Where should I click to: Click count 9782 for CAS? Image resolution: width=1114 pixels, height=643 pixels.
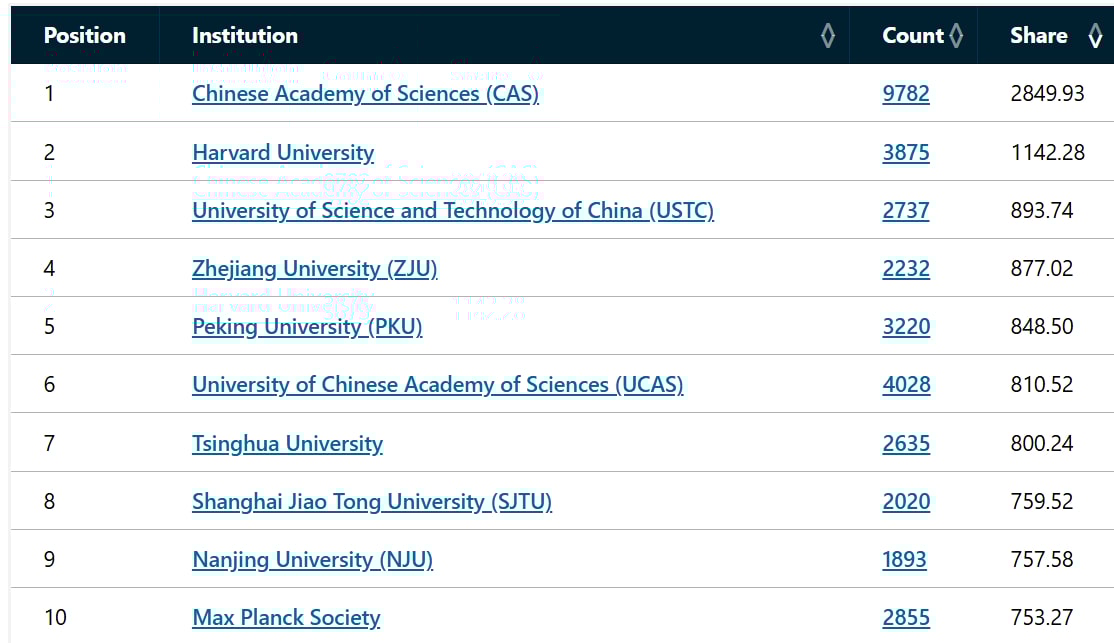point(906,94)
